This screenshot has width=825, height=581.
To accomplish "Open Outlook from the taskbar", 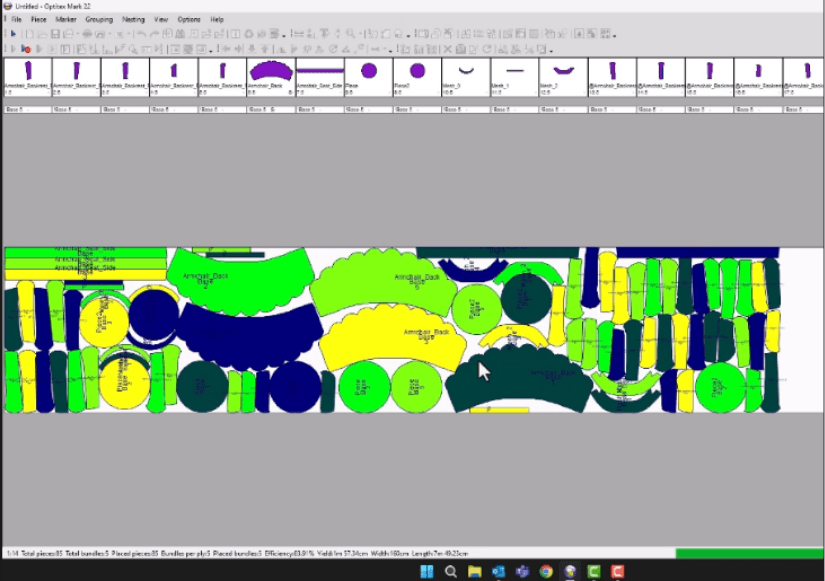I will (x=498, y=571).
